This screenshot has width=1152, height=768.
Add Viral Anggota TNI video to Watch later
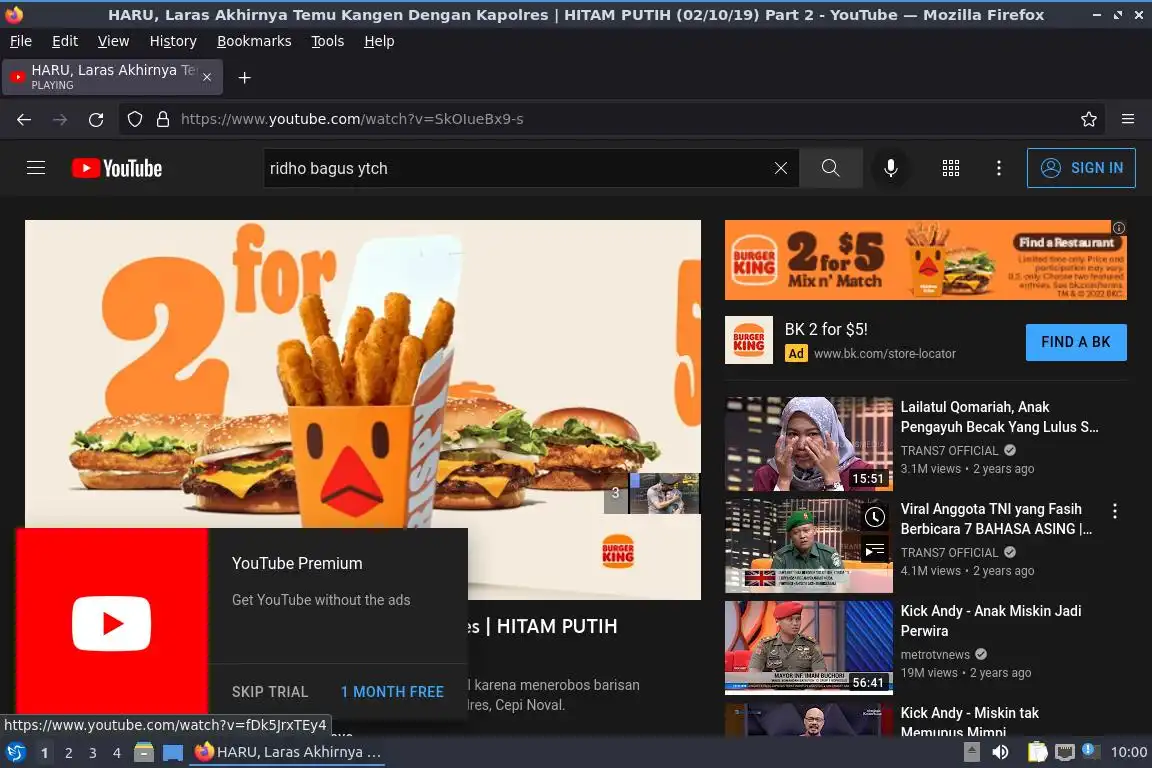pos(874,517)
